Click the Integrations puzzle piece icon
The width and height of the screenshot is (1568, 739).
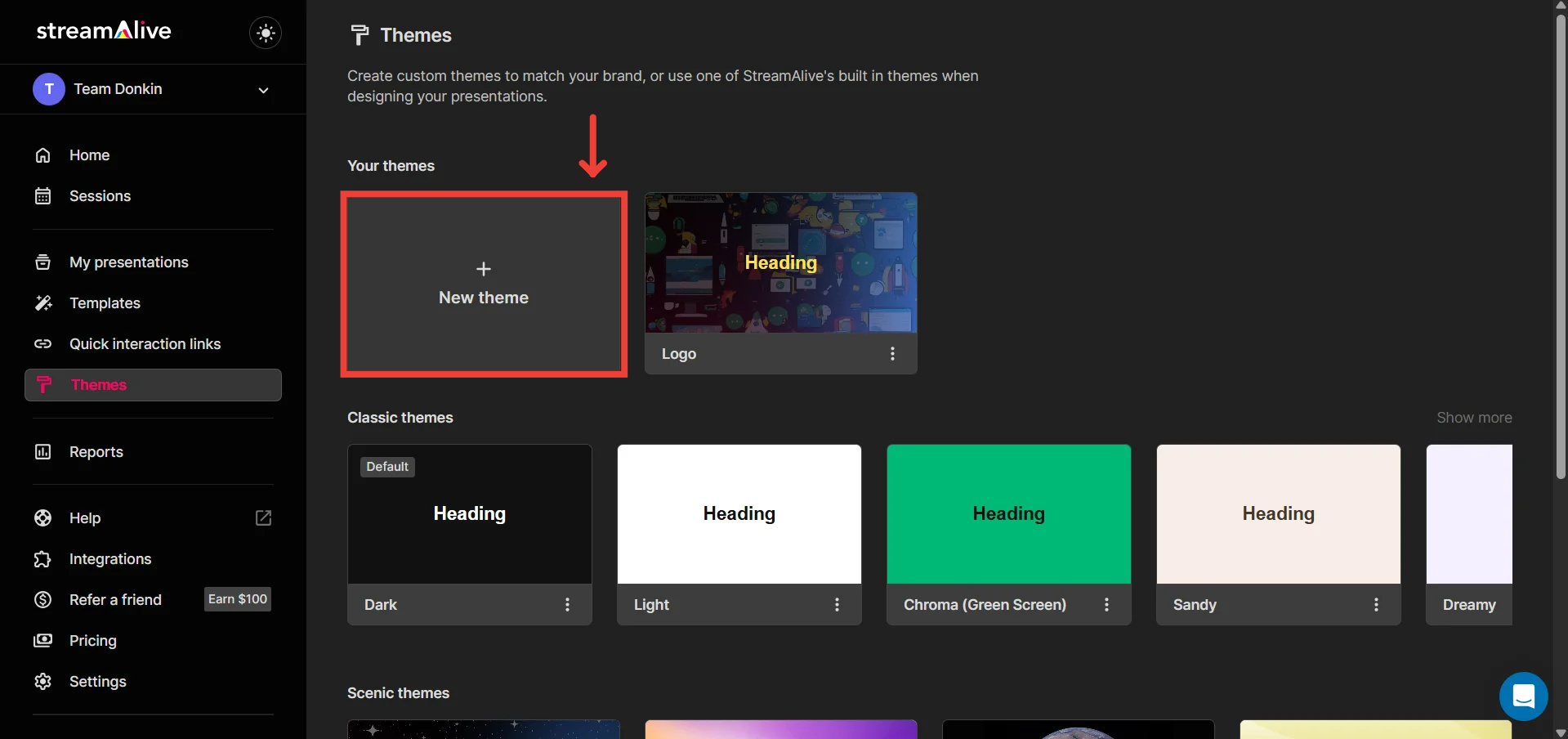click(43, 559)
